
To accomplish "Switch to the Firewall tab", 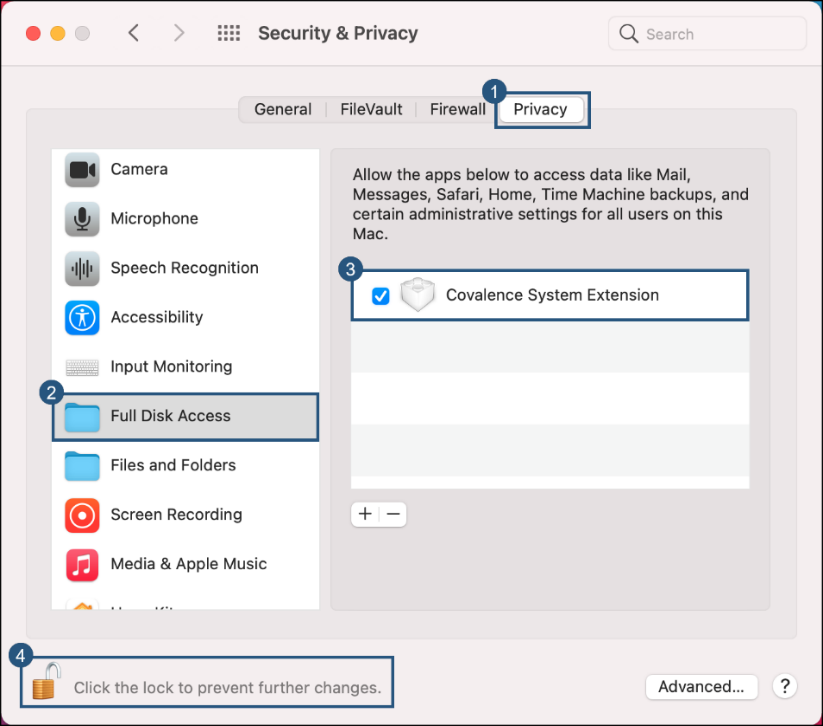I will [457, 109].
